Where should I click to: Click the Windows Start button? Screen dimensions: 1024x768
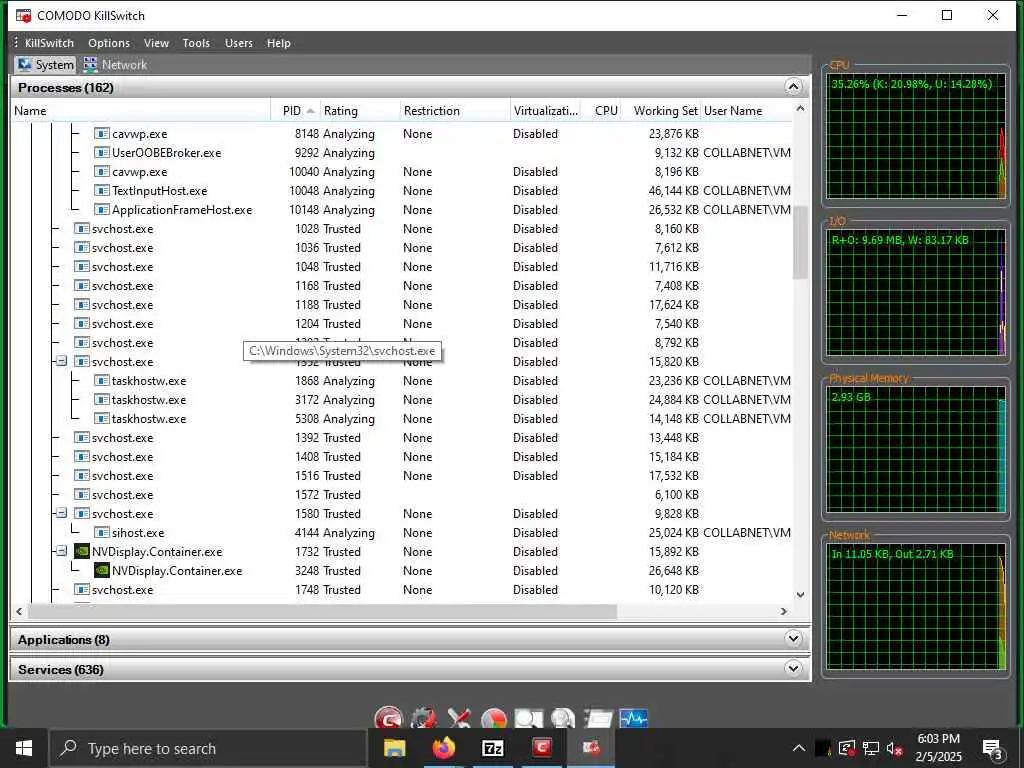coord(24,748)
